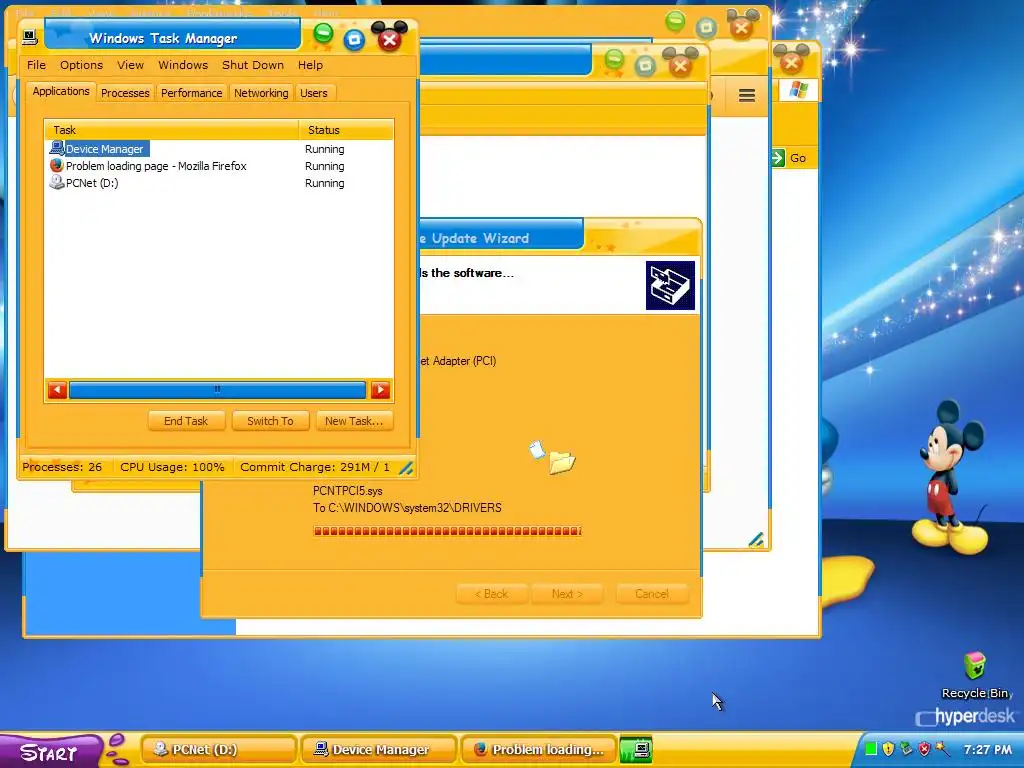Click the End Task button
Viewport: 1024px width, 768px height.
[x=186, y=421]
